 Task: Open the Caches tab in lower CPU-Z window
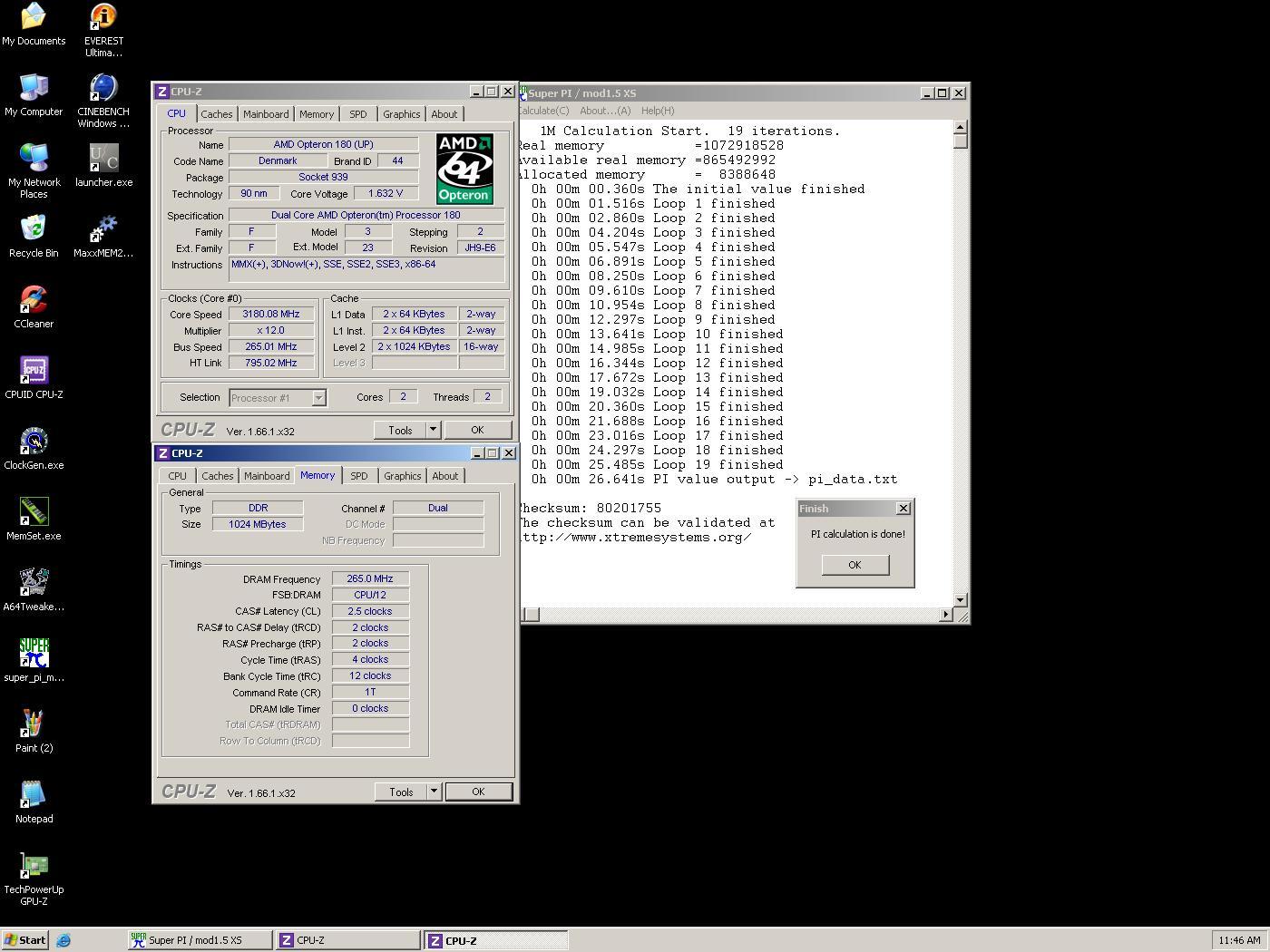(x=218, y=476)
